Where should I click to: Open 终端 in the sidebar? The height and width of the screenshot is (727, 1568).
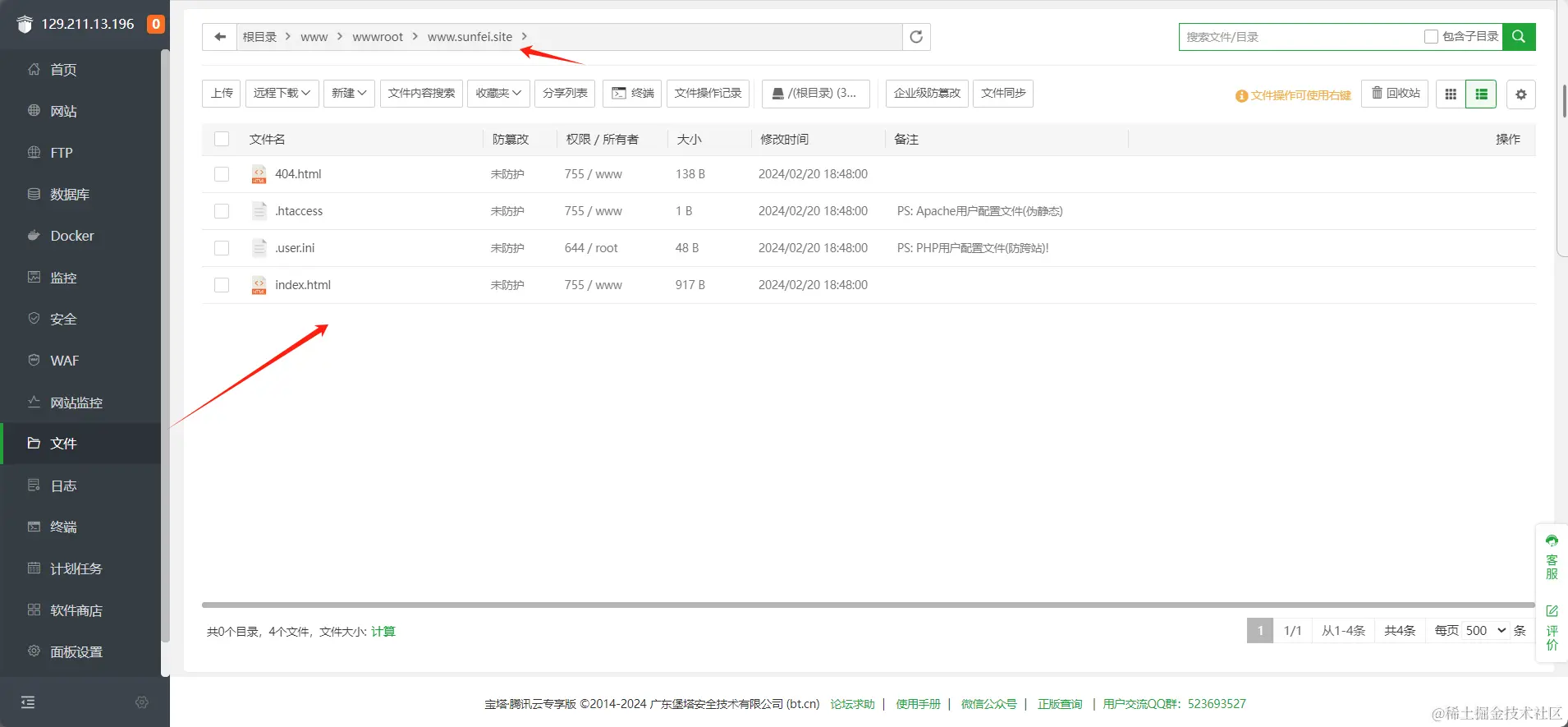[x=82, y=527]
